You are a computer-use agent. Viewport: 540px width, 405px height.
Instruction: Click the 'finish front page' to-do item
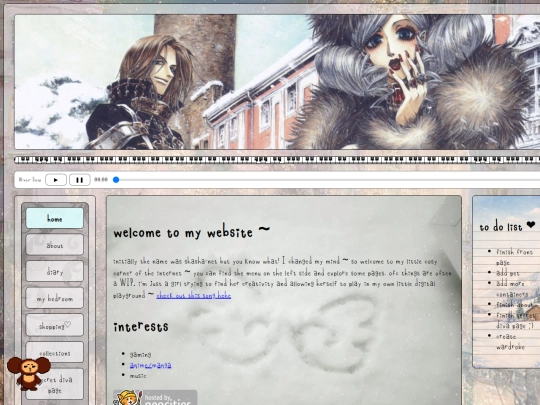point(514,257)
